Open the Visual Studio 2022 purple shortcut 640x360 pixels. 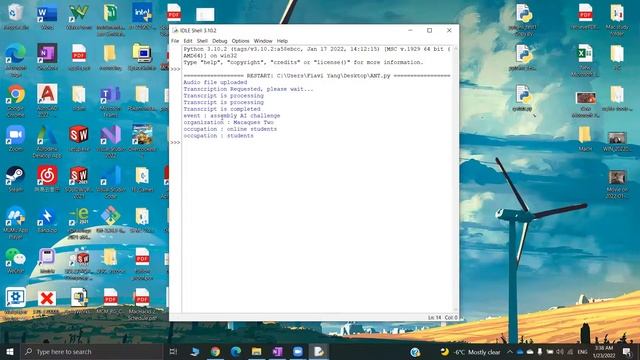pyautogui.click(x=110, y=141)
